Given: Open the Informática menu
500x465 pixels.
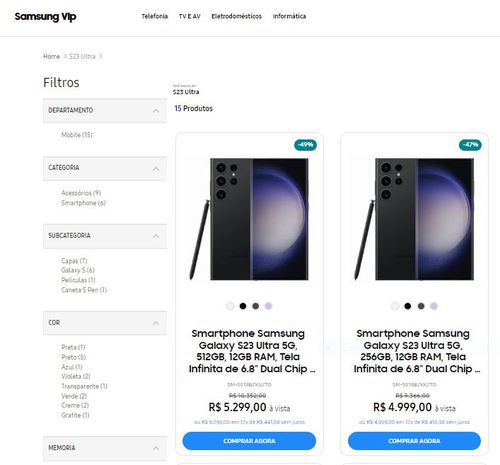Looking at the screenshot, I should coord(289,16).
